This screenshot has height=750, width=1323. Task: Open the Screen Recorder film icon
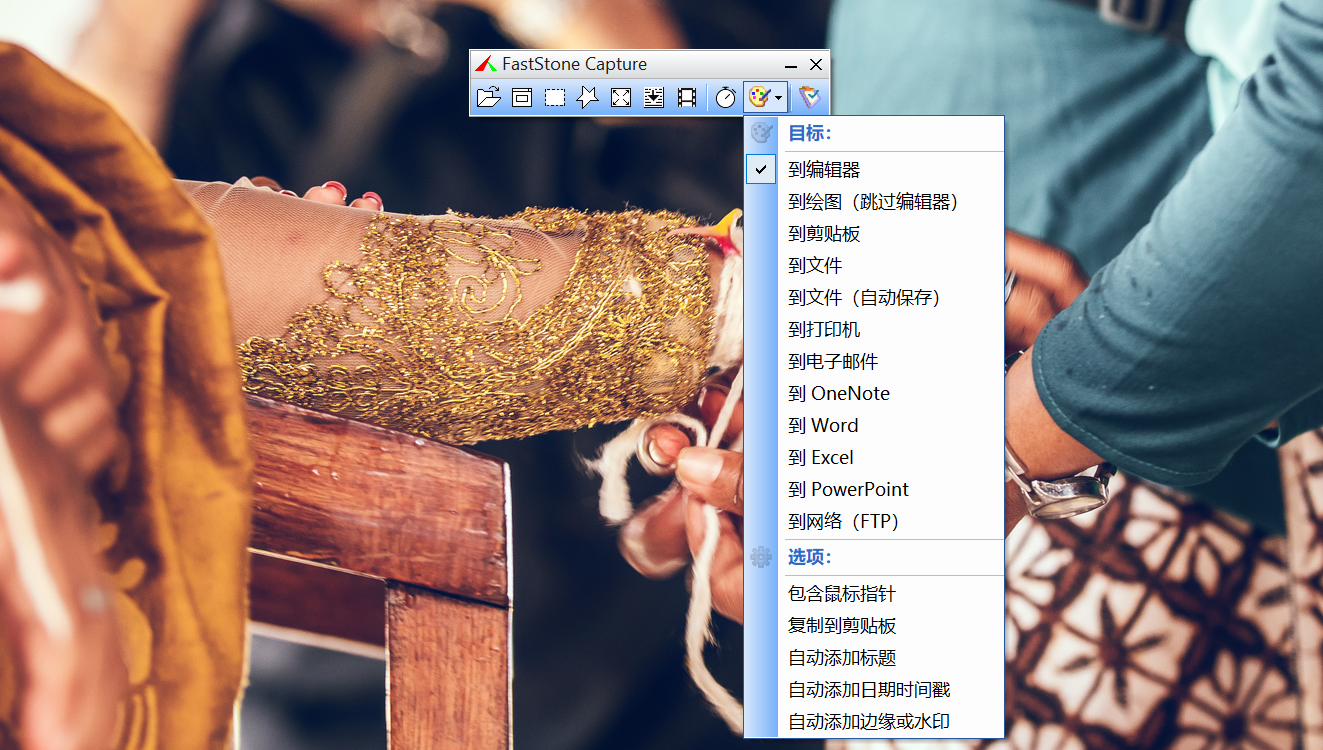click(x=687, y=97)
